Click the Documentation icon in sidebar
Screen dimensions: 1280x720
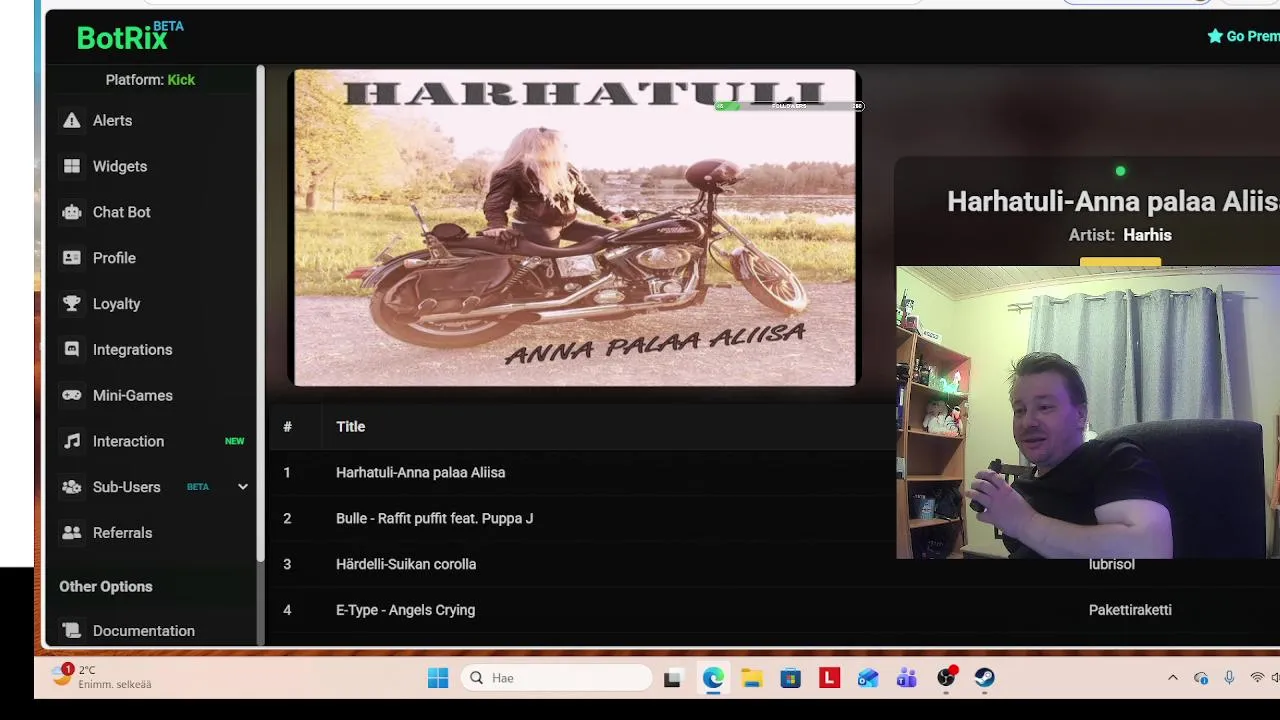click(72, 631)
